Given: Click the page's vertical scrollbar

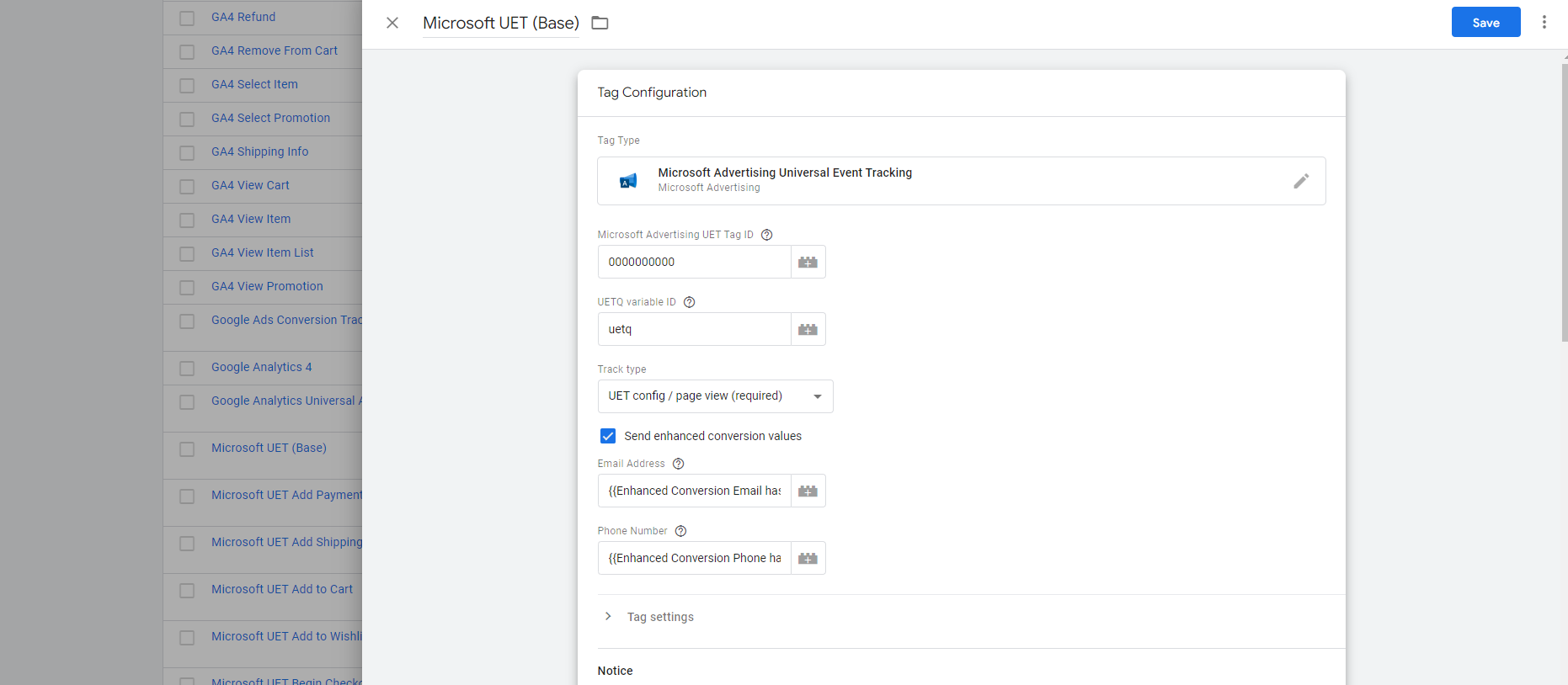Looking at the screenshot, I should pyautogui.click(x=1564, y=202).
